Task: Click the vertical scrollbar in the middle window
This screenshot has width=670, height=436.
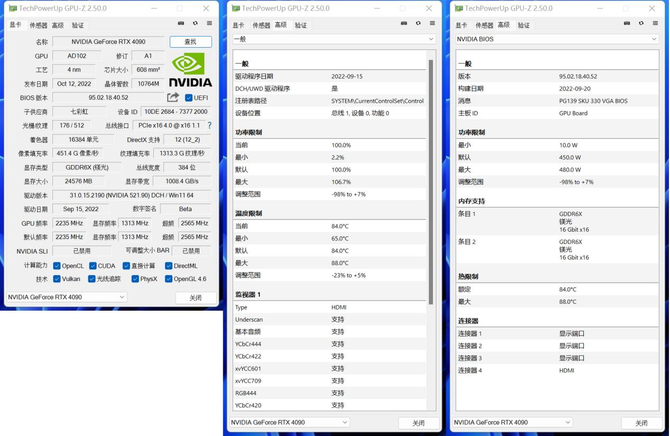Action: tap(431, 182)
